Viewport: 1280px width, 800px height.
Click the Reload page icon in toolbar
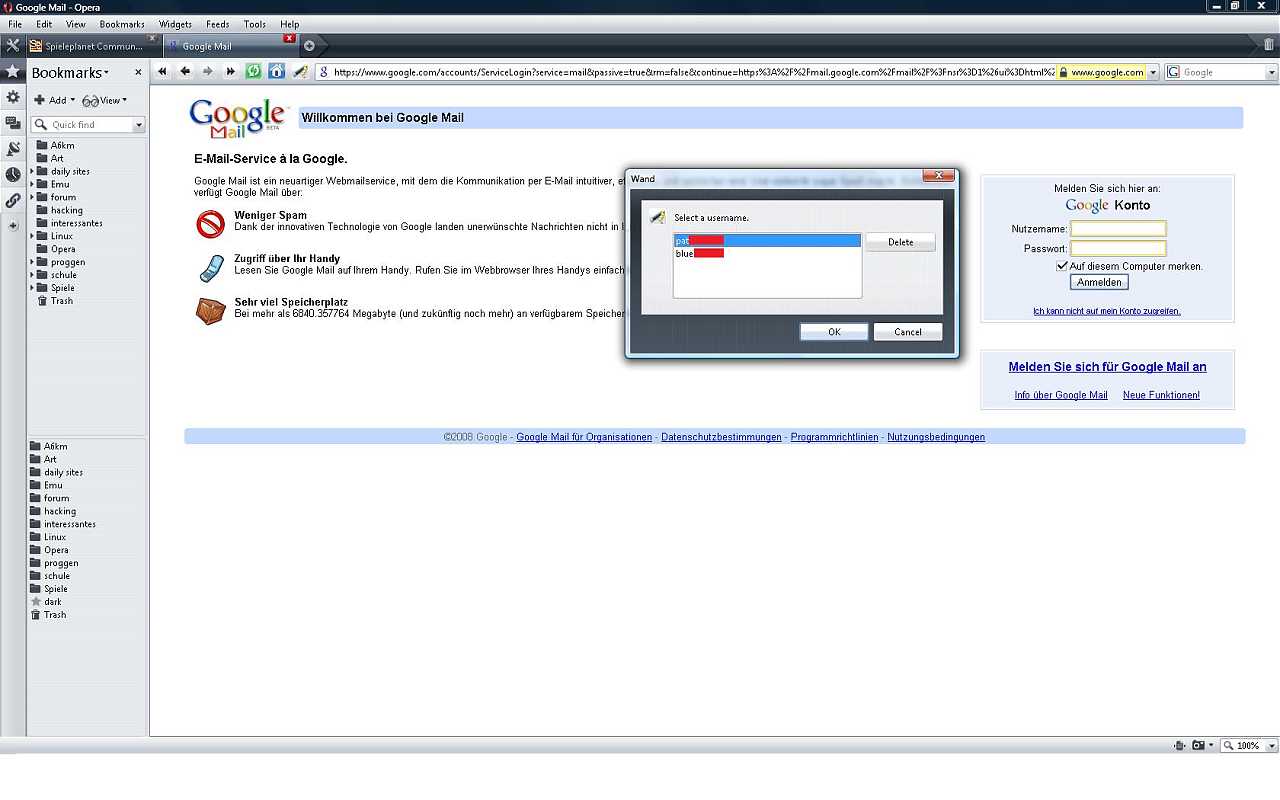[254, 72]
